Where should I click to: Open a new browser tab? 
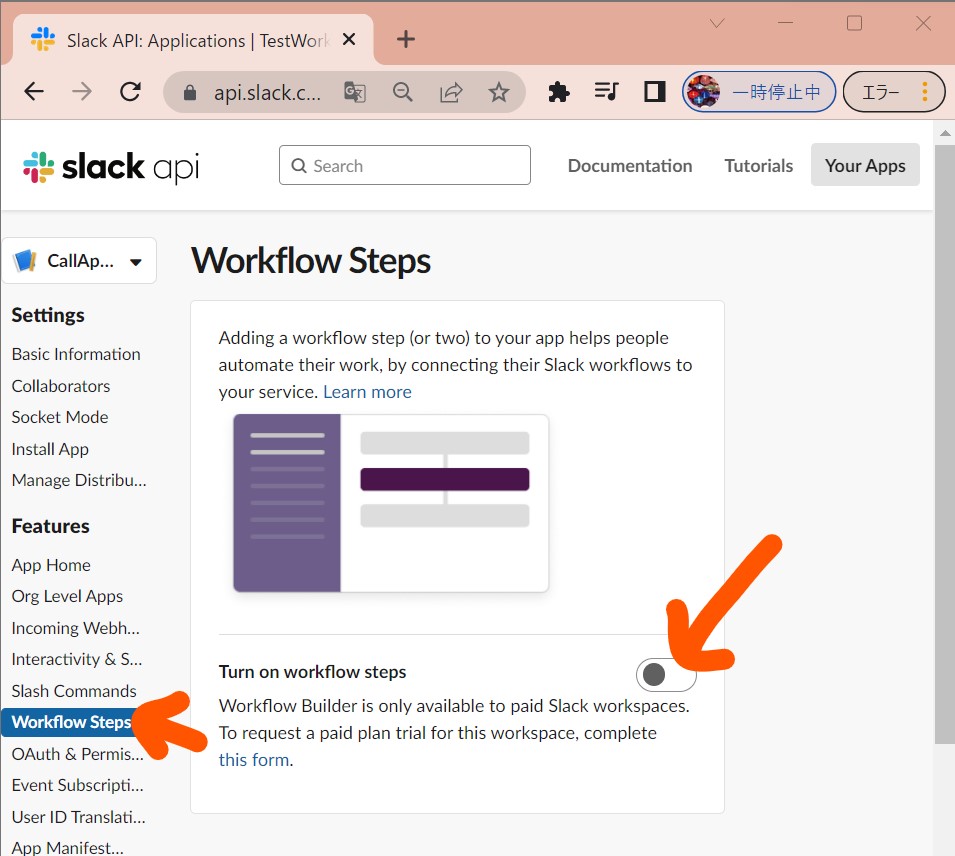pyautogui.click(x=406, y=40)
